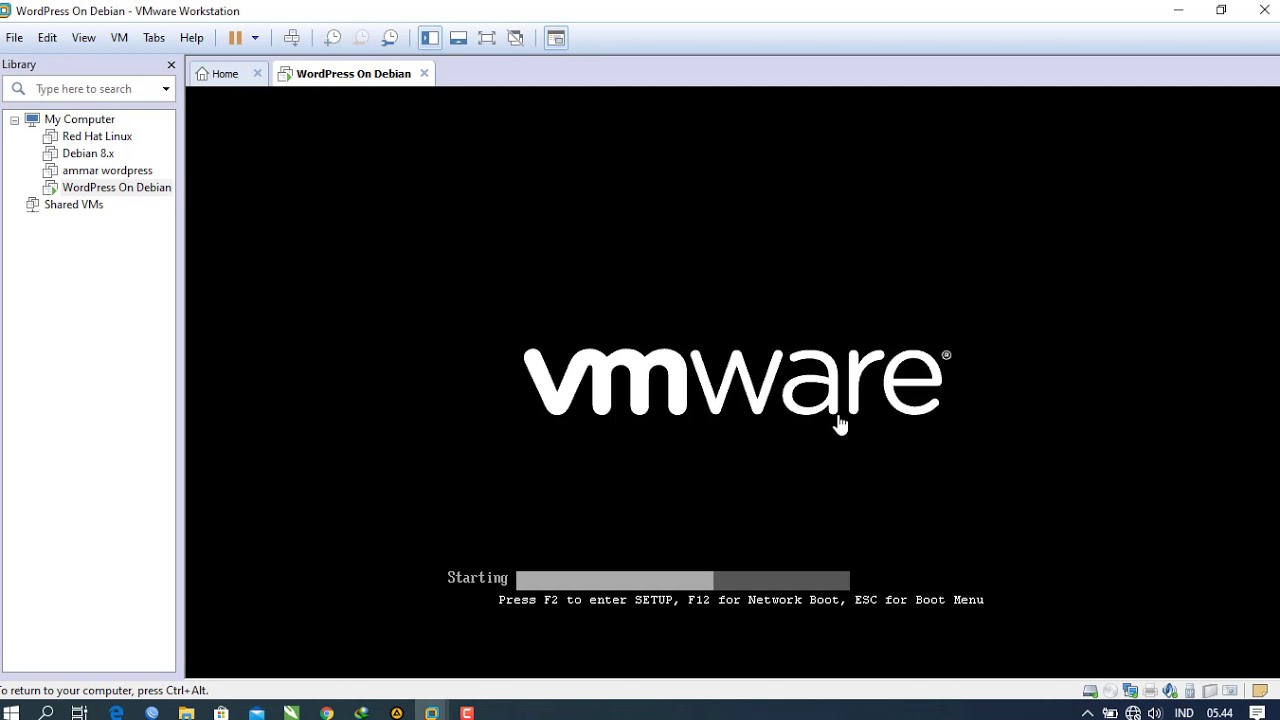Take a snapshot of this virtual machine
1280x720 pixels.
(x=333, y=38)
